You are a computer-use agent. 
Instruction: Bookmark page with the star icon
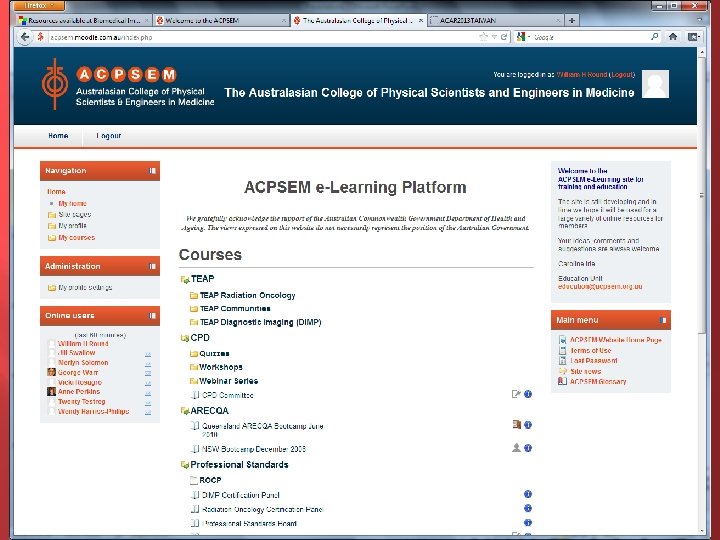(x=483, y=37)
